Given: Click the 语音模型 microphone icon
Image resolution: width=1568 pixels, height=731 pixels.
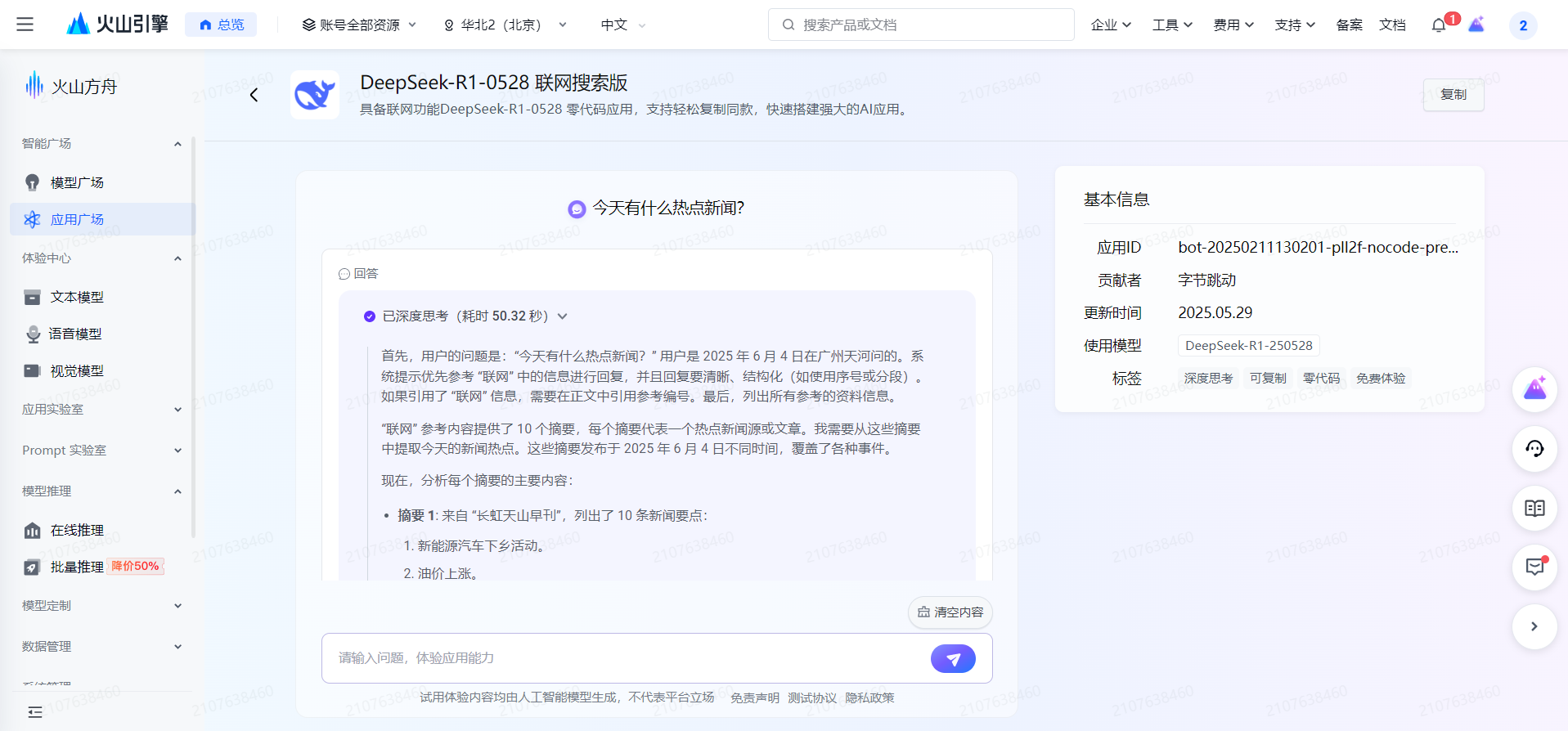Looking at the screenshot, I should 33,334.
